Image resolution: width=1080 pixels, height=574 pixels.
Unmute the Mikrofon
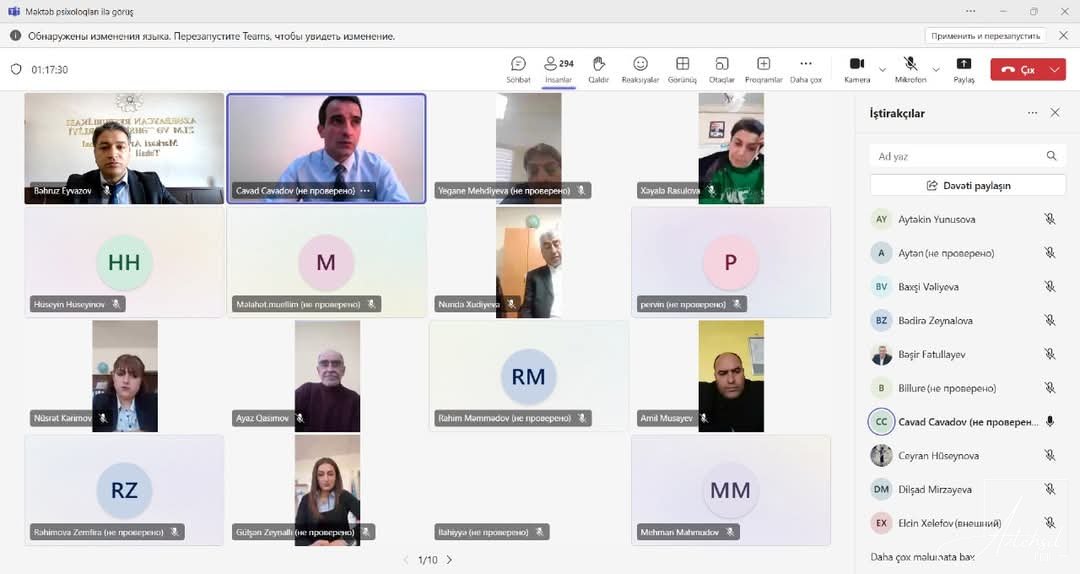click(910, 69)
